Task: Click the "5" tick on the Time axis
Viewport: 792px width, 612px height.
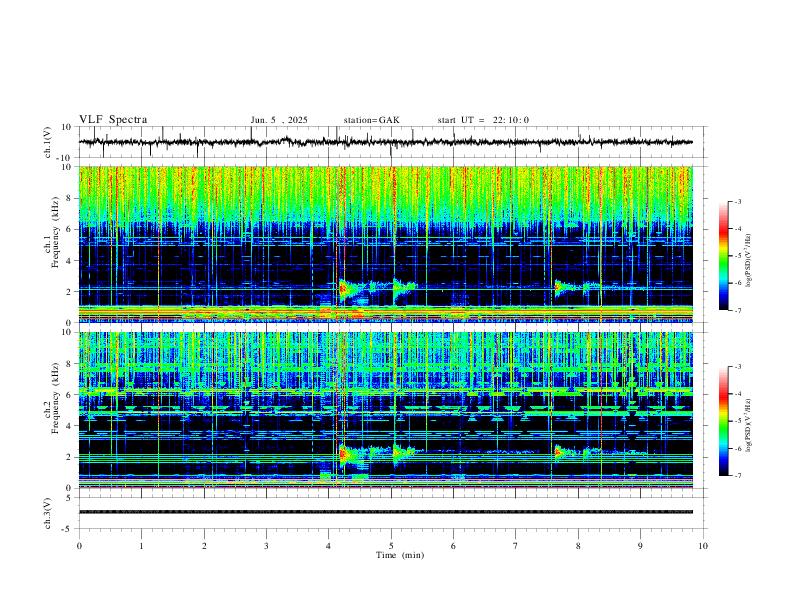Action: [391, 546]
